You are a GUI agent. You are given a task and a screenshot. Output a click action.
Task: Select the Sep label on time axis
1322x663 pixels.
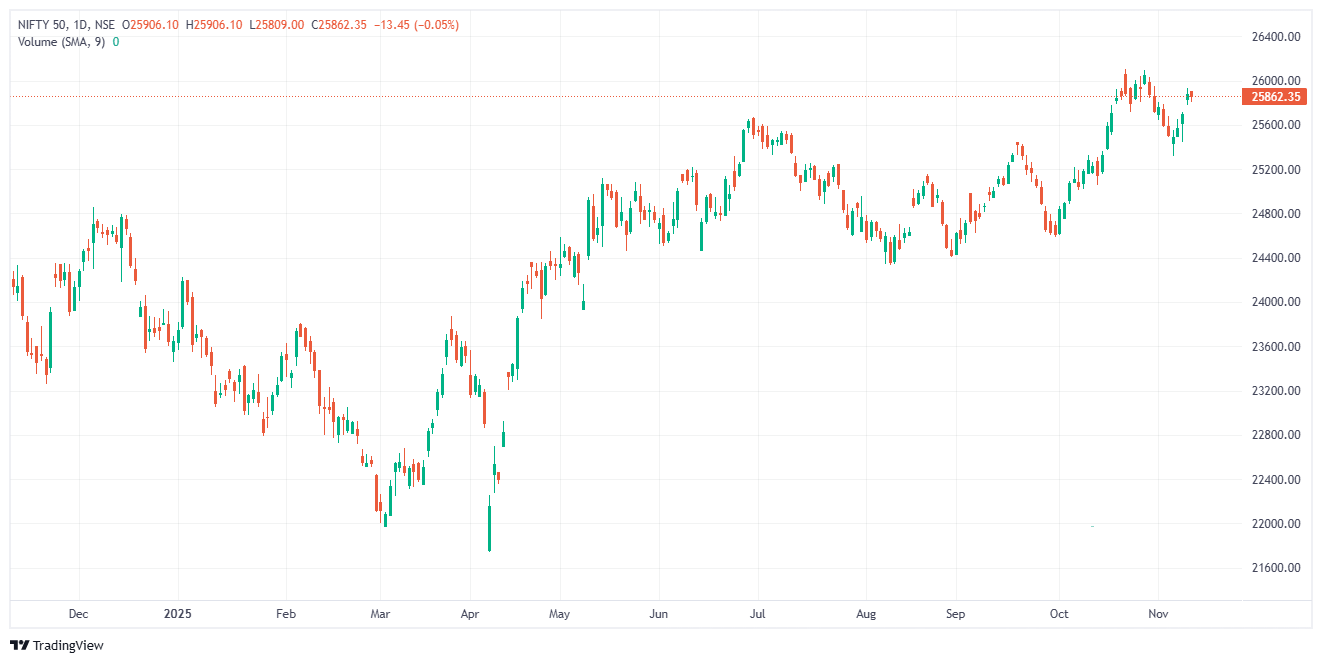[956, 613]
